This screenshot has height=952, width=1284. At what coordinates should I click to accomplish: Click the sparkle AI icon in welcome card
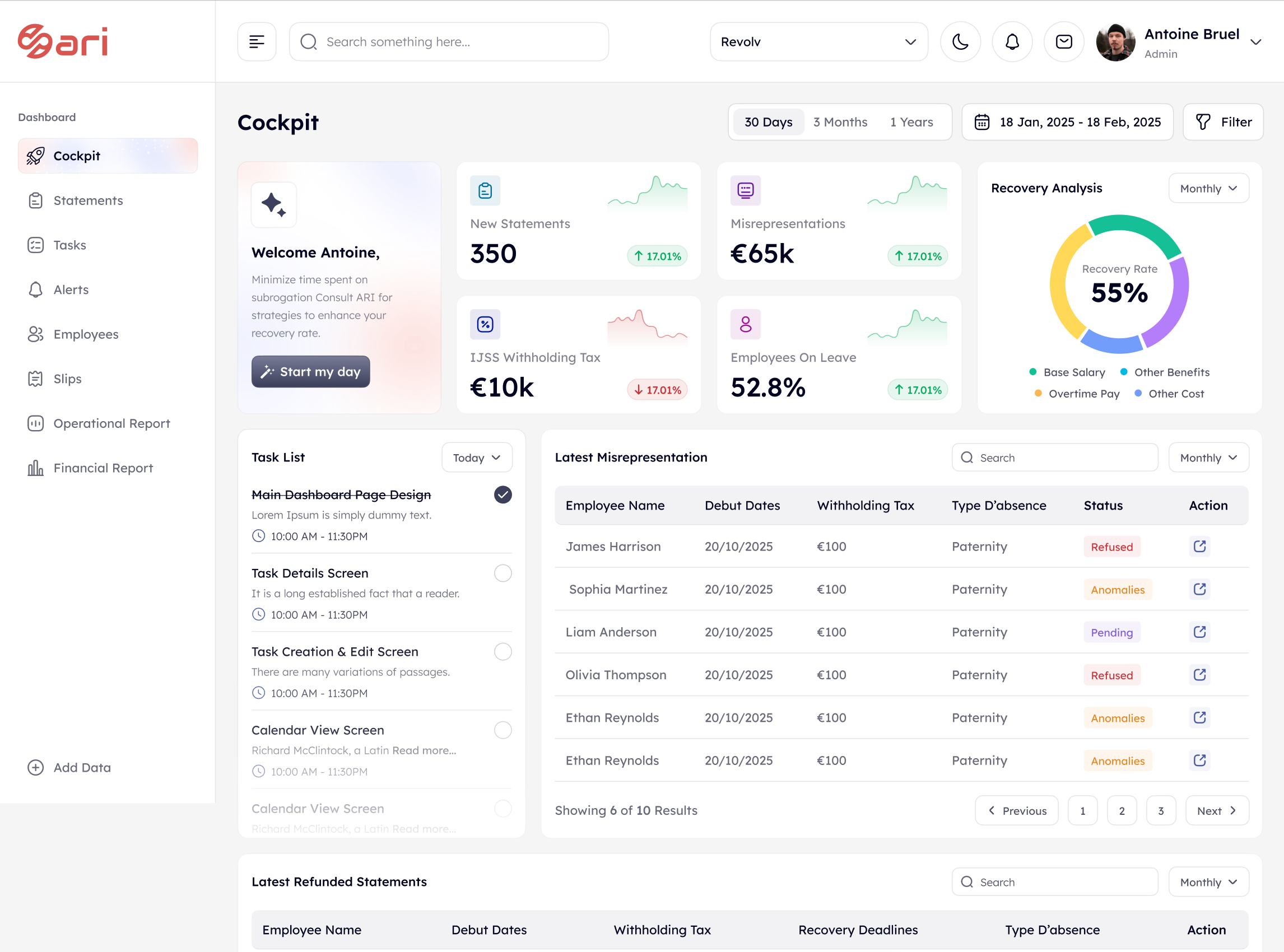274,204
